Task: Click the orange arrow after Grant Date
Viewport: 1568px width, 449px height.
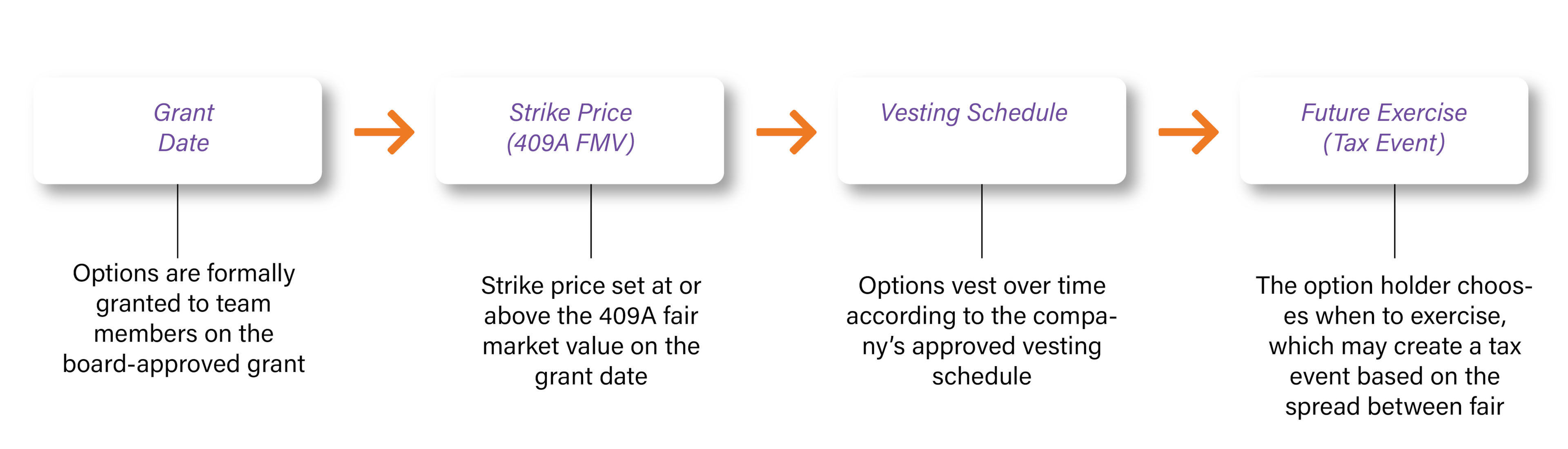Action: point(385,132)
